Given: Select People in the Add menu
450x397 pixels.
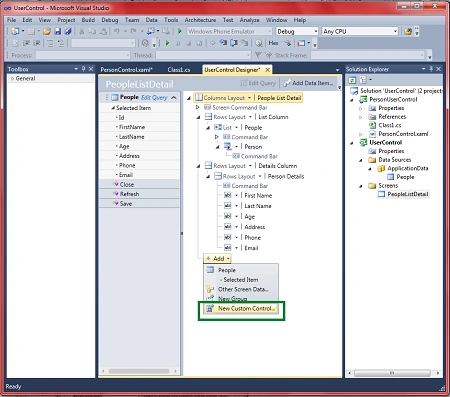Looking at the screenshot, I should coord(241,270).
